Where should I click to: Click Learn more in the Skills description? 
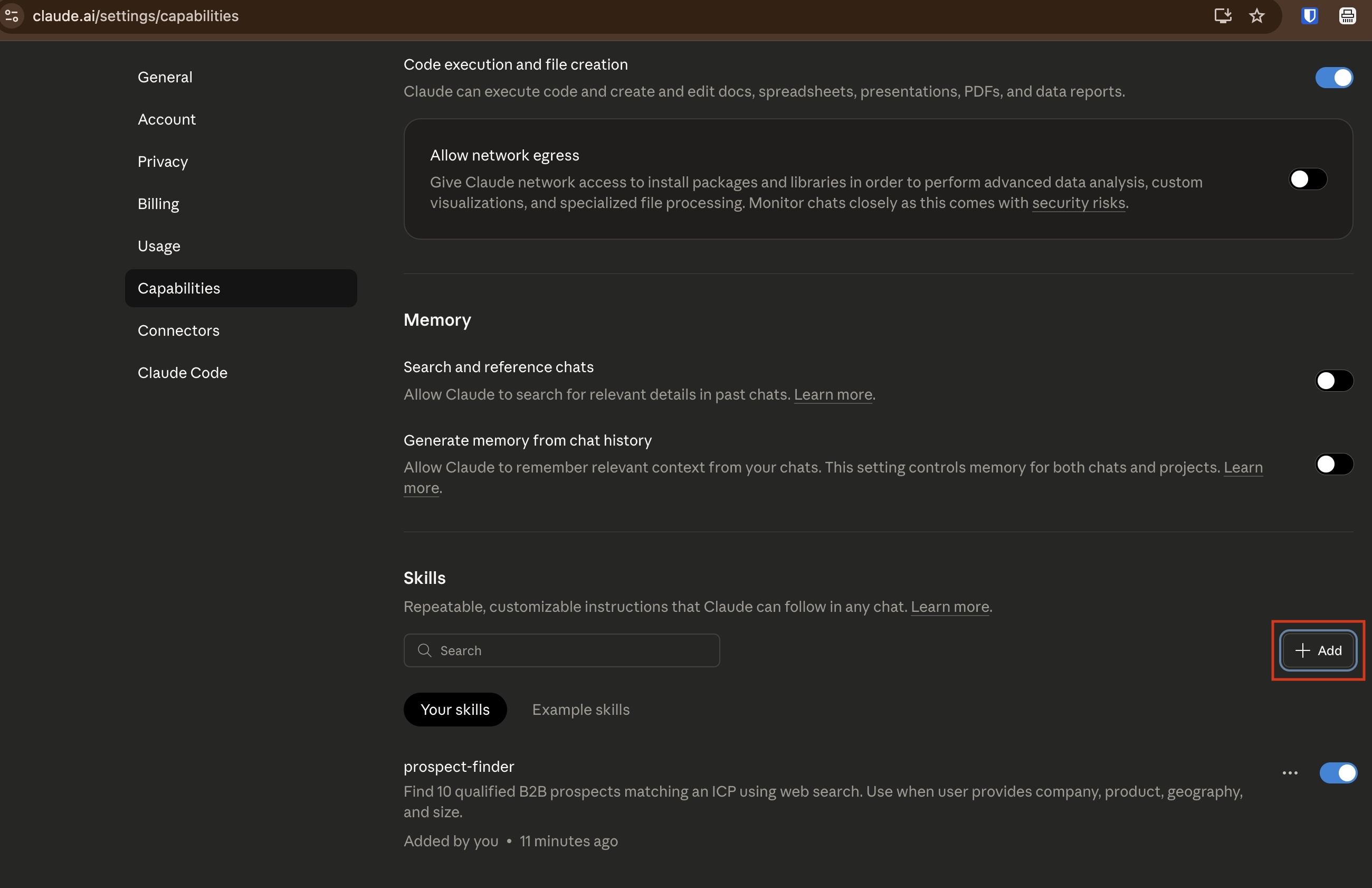(x=950, y=607)
